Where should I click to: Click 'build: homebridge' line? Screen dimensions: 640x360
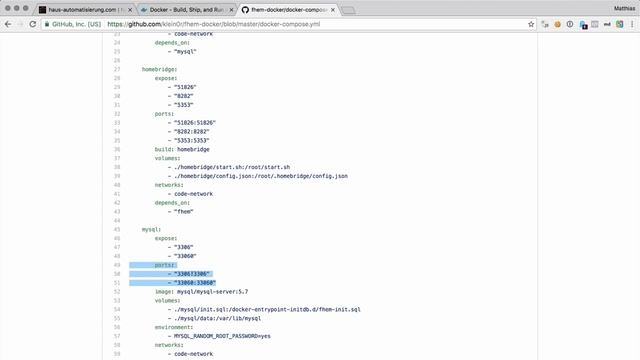point(182,149)
